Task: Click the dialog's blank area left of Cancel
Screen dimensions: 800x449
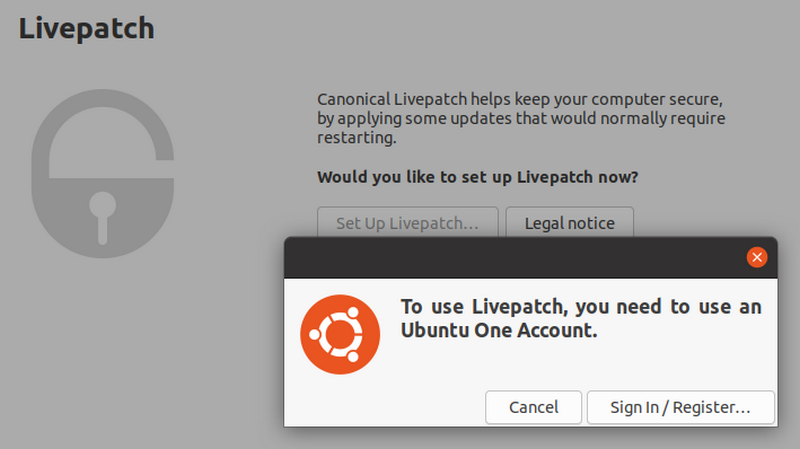Action: [x=385, y=407]
